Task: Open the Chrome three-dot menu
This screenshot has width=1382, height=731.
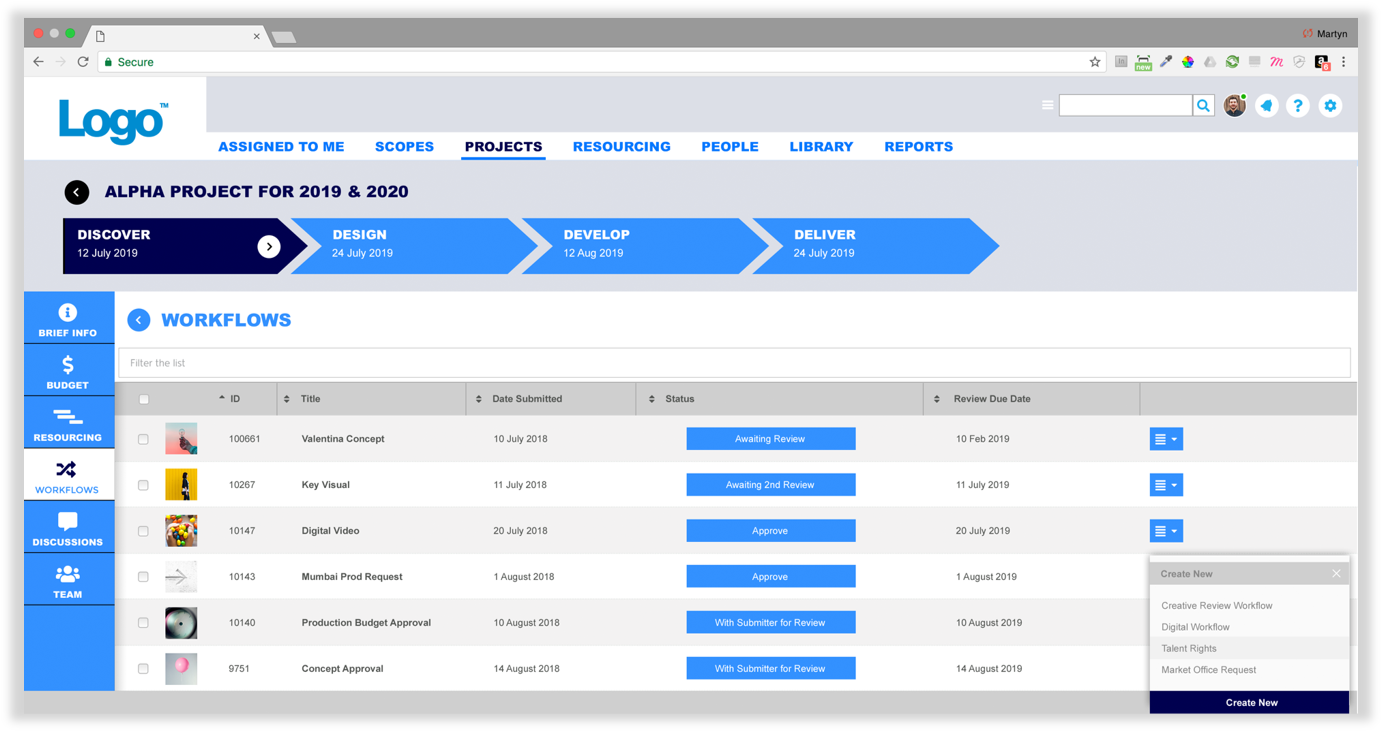Action: 1344,62
